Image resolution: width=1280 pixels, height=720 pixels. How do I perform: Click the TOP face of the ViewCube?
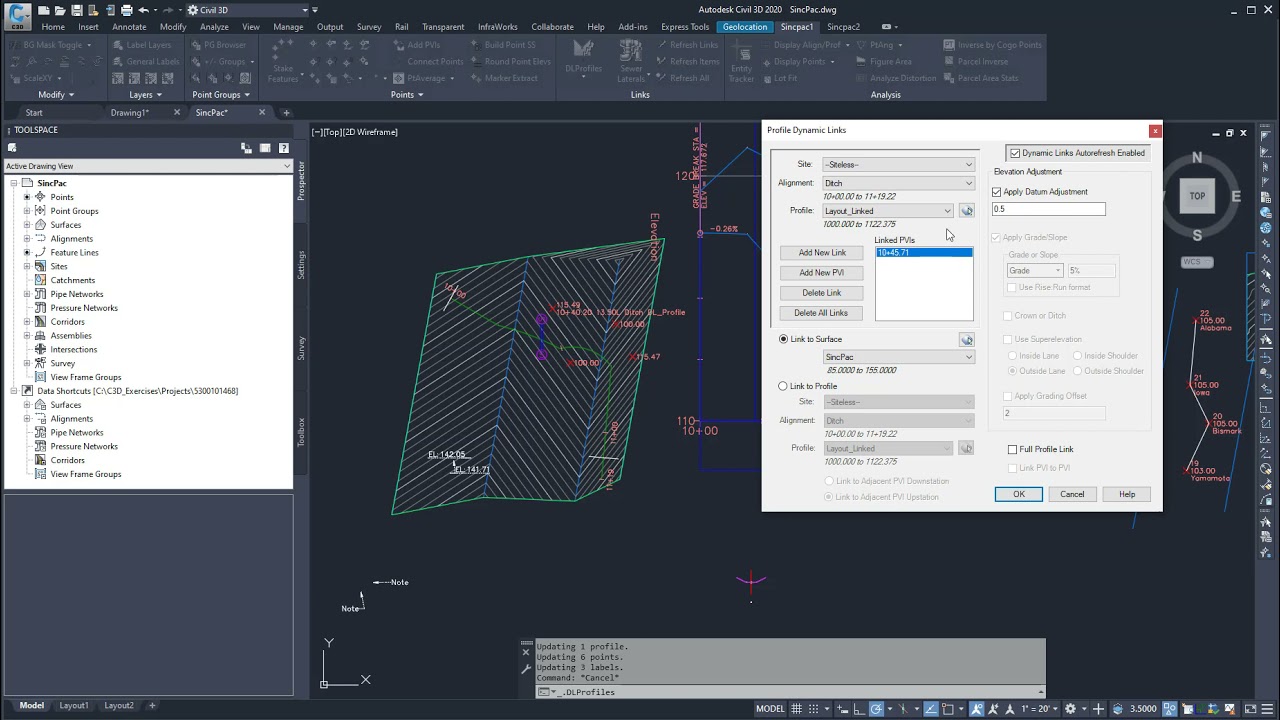pyautogui.click(x=1197, y=196)
